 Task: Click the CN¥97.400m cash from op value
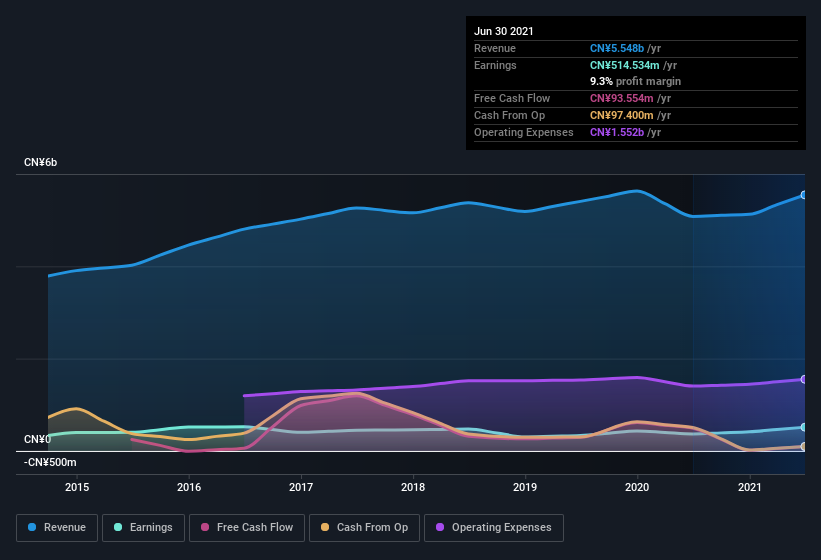[622, 115]
